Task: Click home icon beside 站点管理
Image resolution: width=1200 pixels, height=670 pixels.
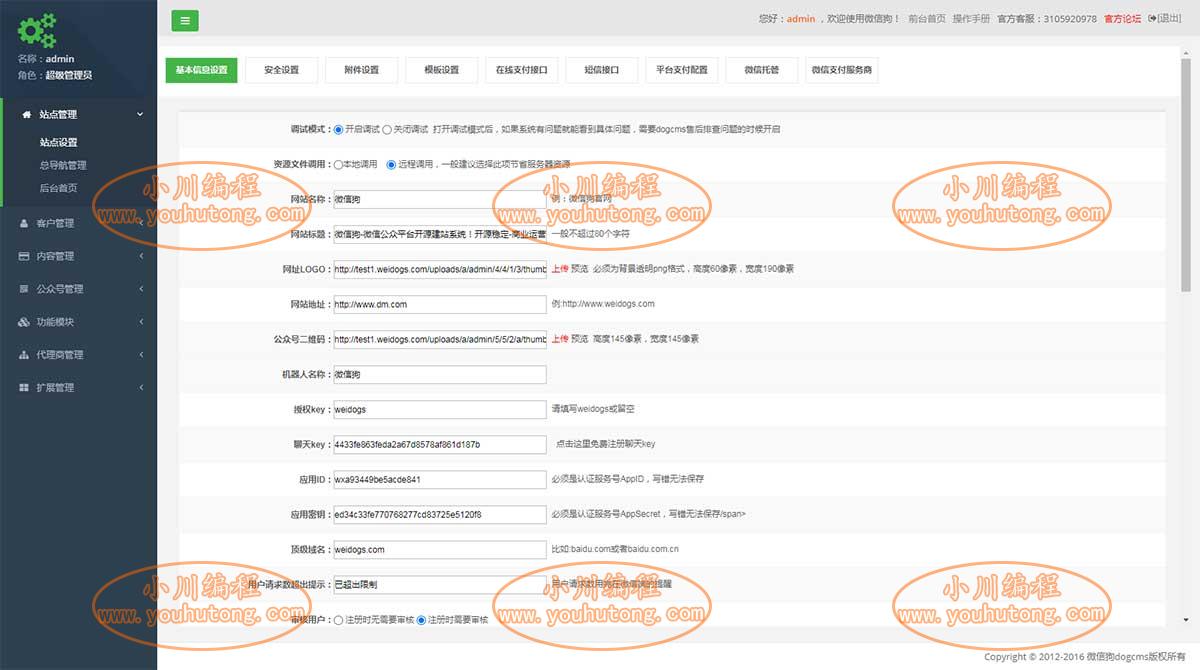Action: (x=27, y=114)
